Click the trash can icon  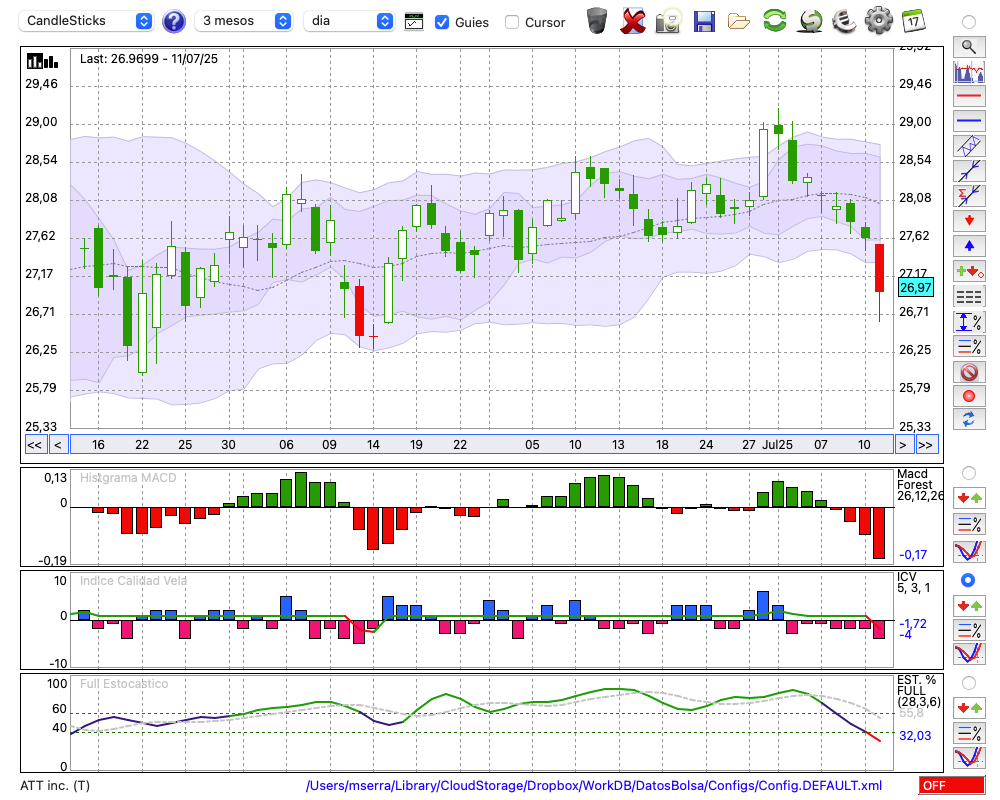tap(597, 20)
